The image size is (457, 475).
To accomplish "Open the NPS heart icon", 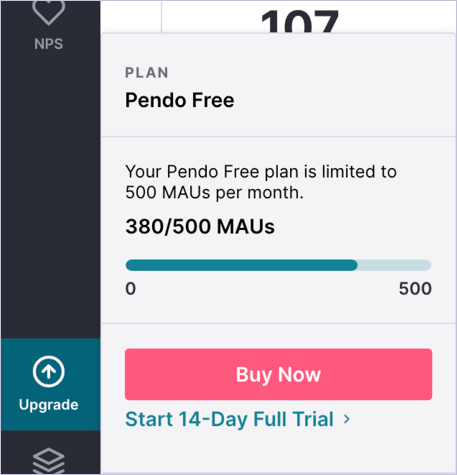I will click(x=49, y=12).
